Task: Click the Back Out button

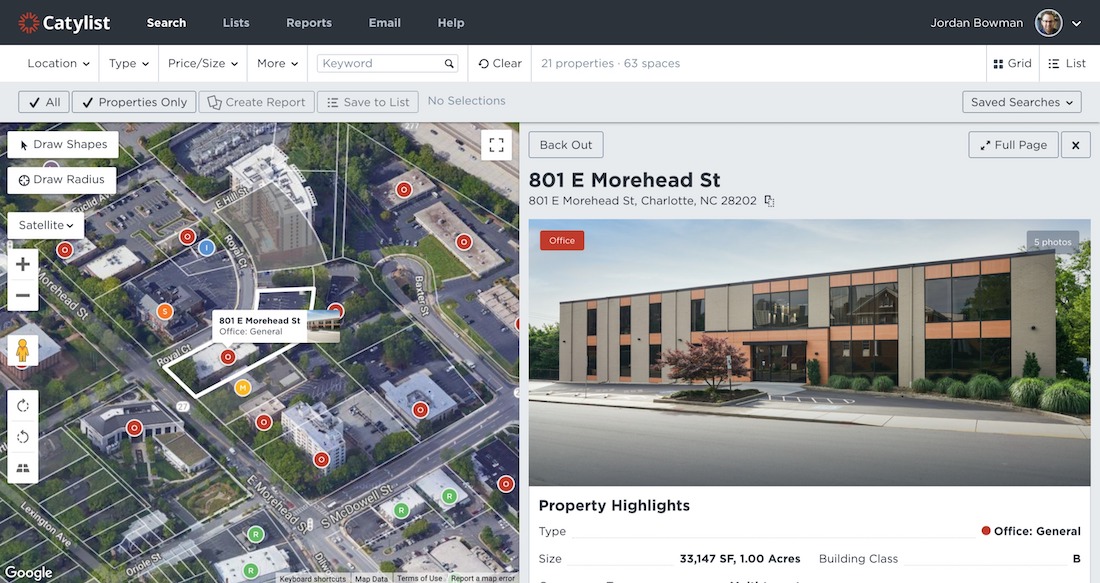Action: click(x=565, y=145)
